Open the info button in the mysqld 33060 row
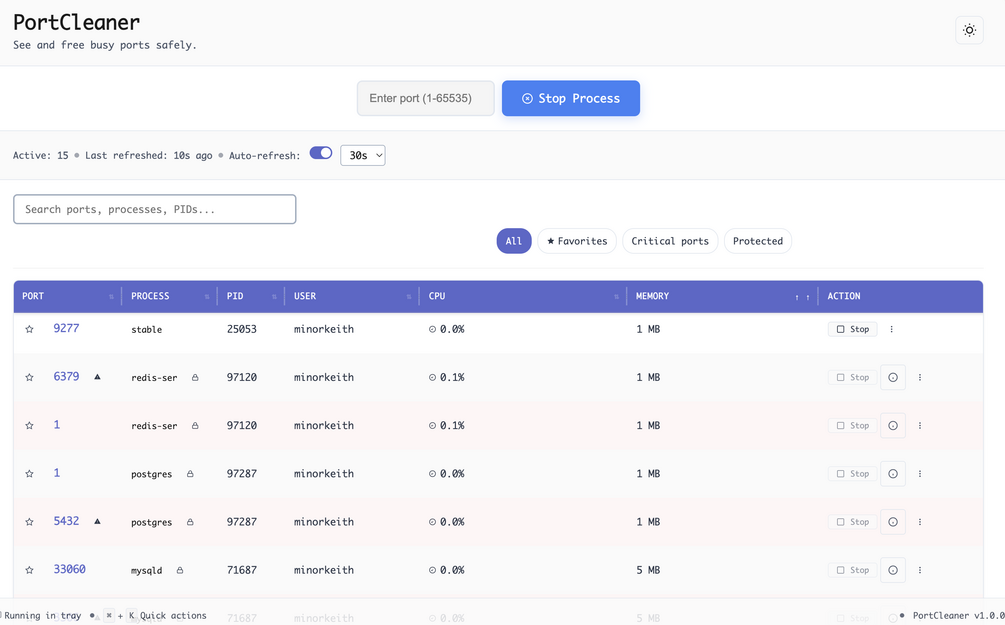This screenshot has height=625, width=1005. (x=893, y=570)
